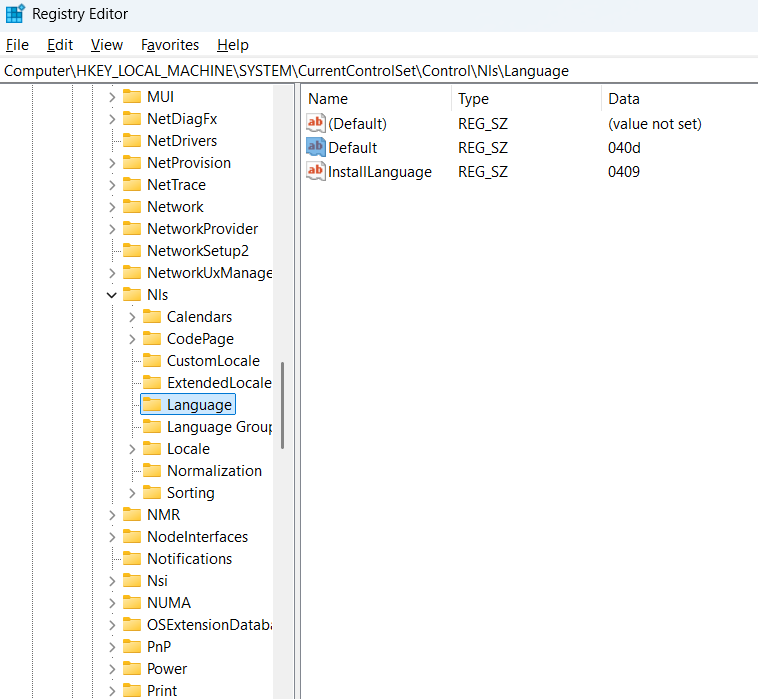Click the registry path address bar
The height and width of the screenshot is (699, 758).
pyautogui.click(x=379, y=71)
